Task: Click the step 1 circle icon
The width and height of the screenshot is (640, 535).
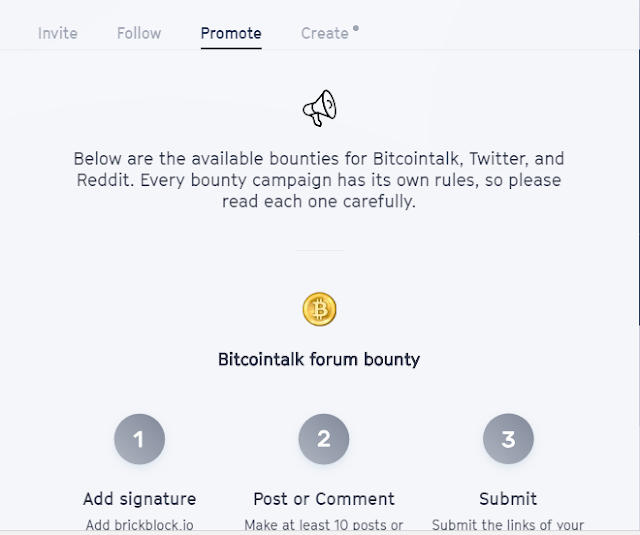Action: click(x=139, y=439)
